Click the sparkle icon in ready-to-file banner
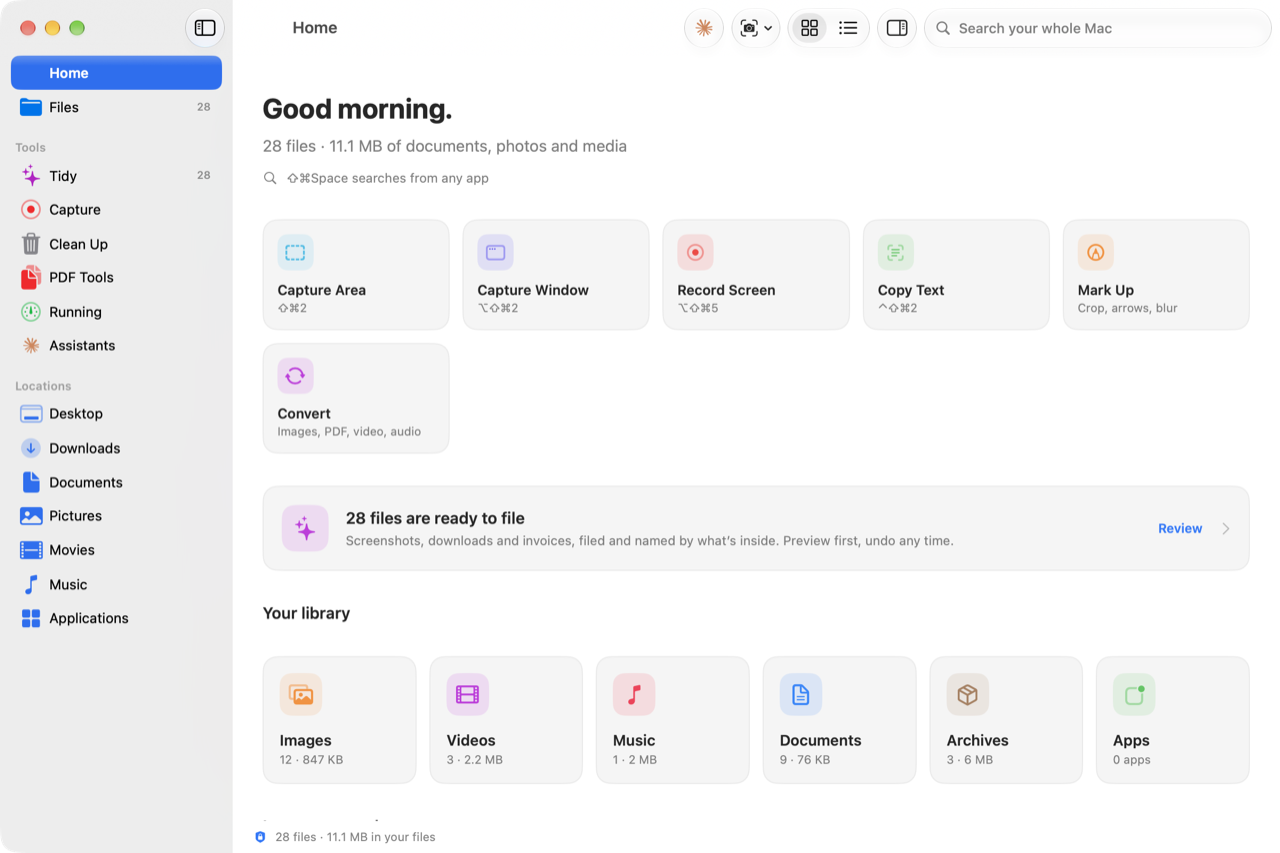The image size is (1280, 853). tap(305, 529)
